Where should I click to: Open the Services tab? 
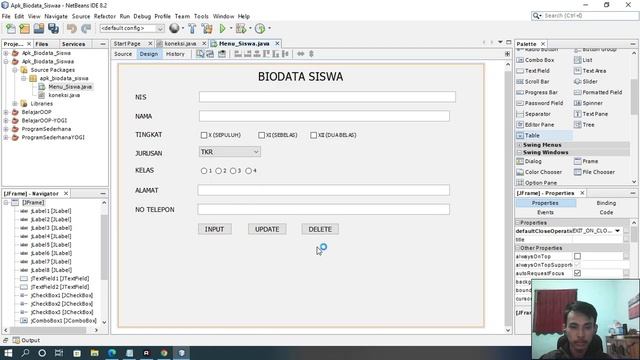(73, 44)
